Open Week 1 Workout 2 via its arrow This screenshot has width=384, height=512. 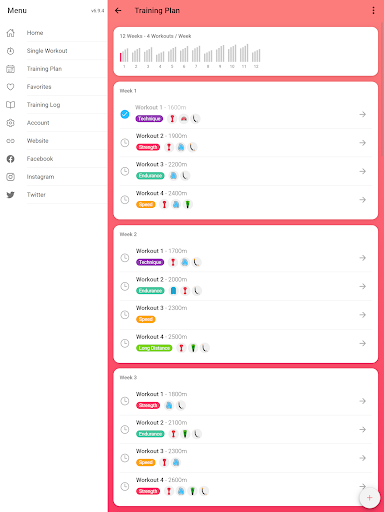coord(363,143)
